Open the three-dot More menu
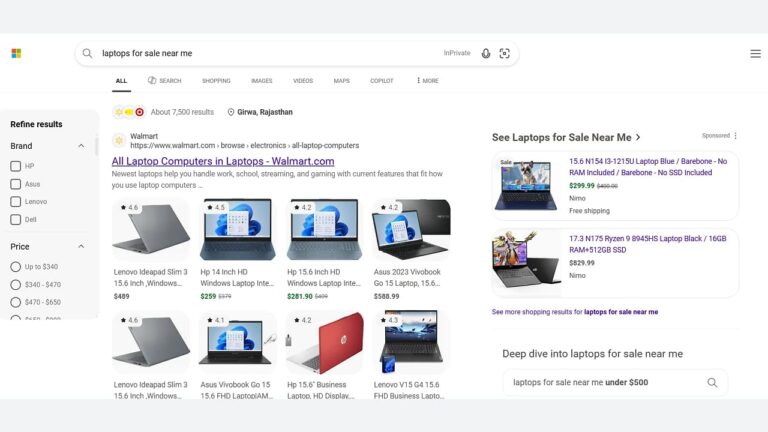768x432 pixels. pyautogui.click(x=428, y=80)
